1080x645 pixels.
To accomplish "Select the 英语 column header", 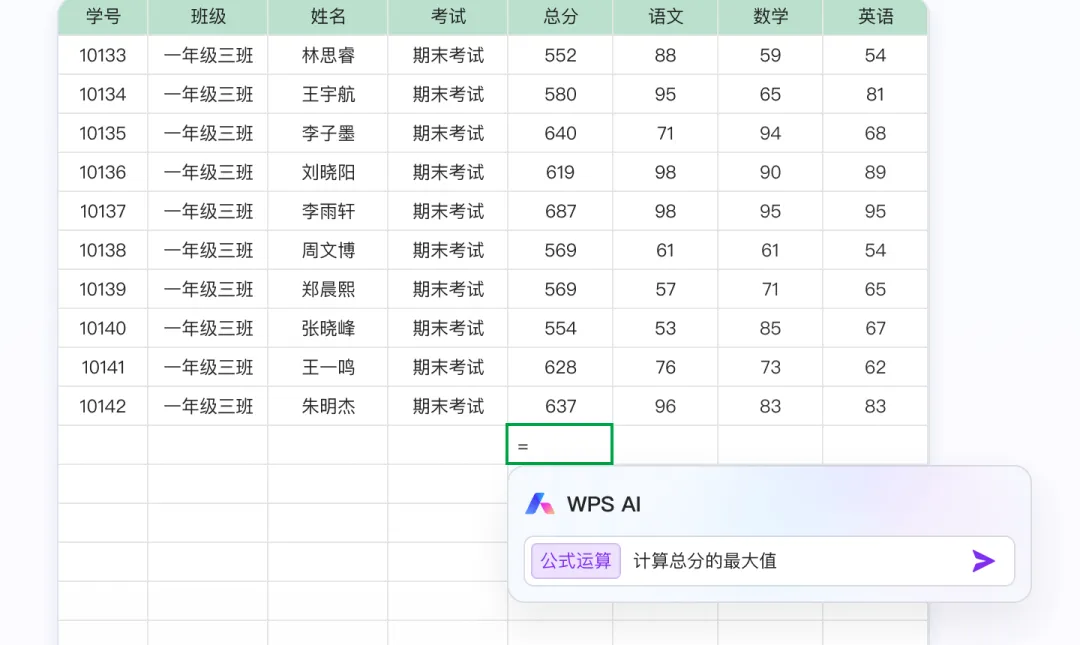I will (874, 17).
